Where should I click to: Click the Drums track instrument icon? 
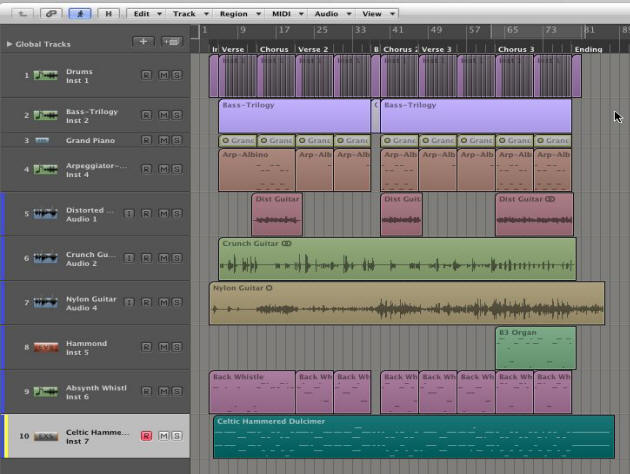[45, 76]
